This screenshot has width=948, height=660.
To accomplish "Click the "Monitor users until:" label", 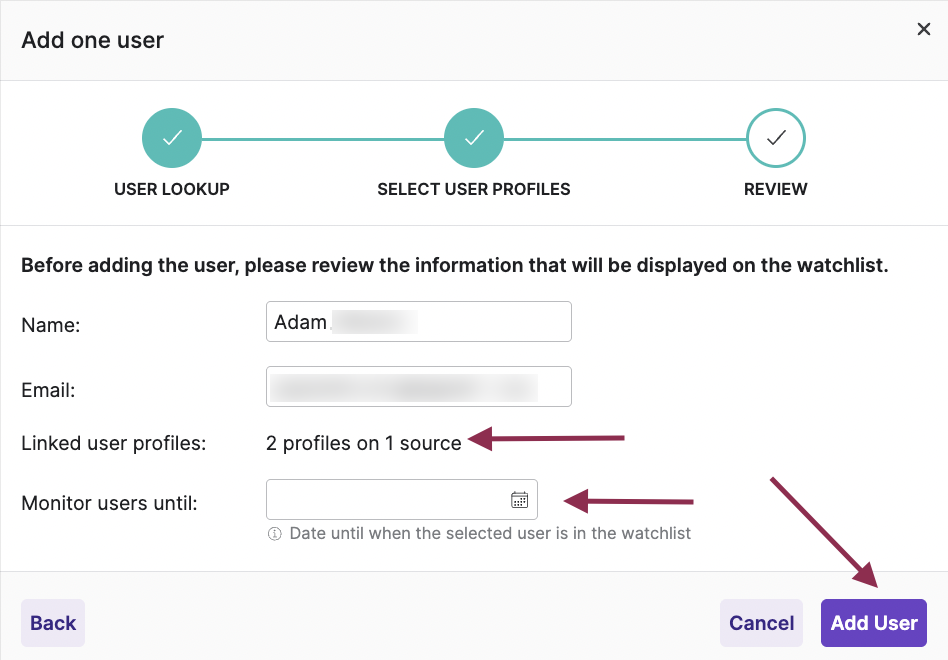I will 109,503.
